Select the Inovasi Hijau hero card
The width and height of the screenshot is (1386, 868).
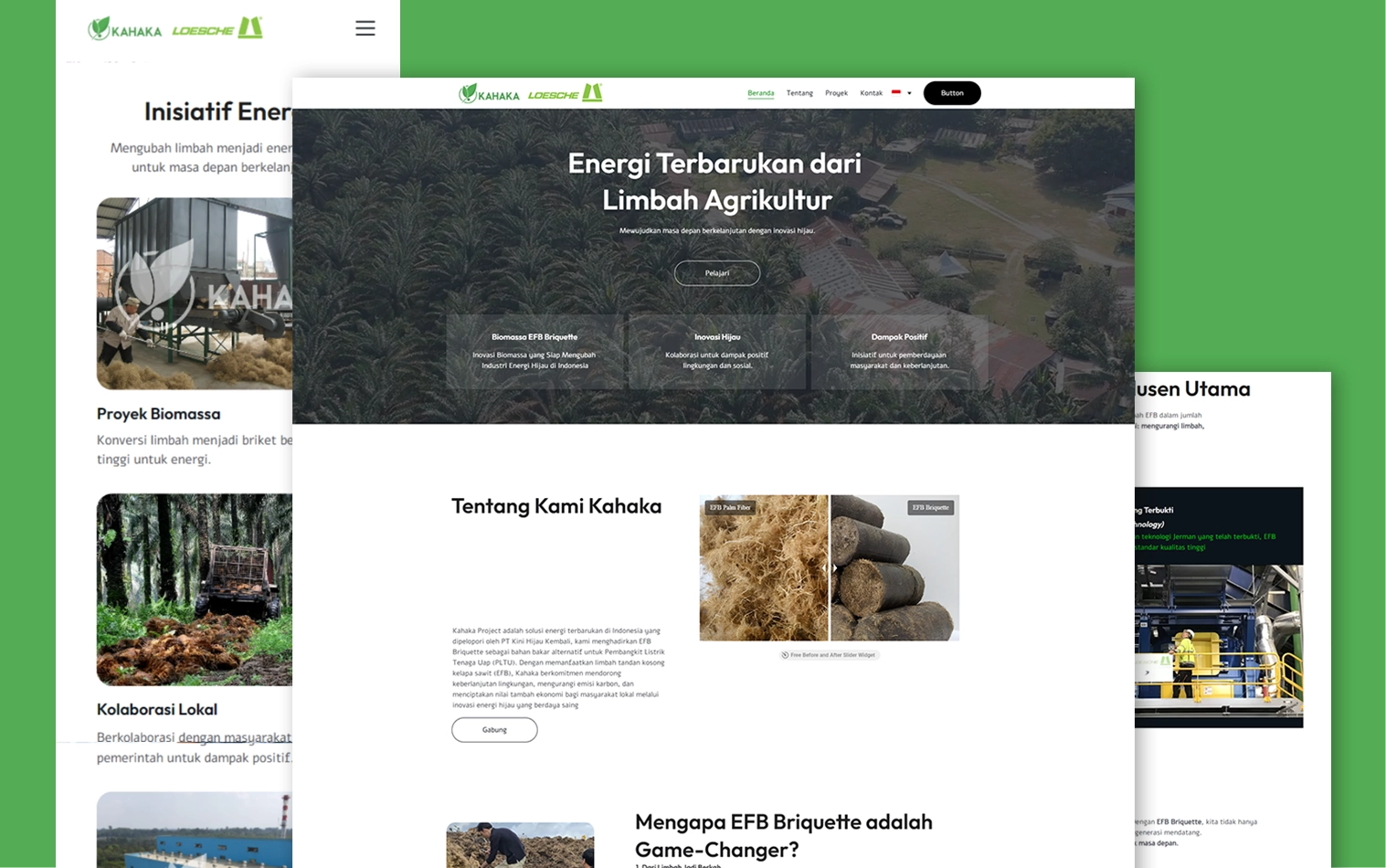(717, 352)
